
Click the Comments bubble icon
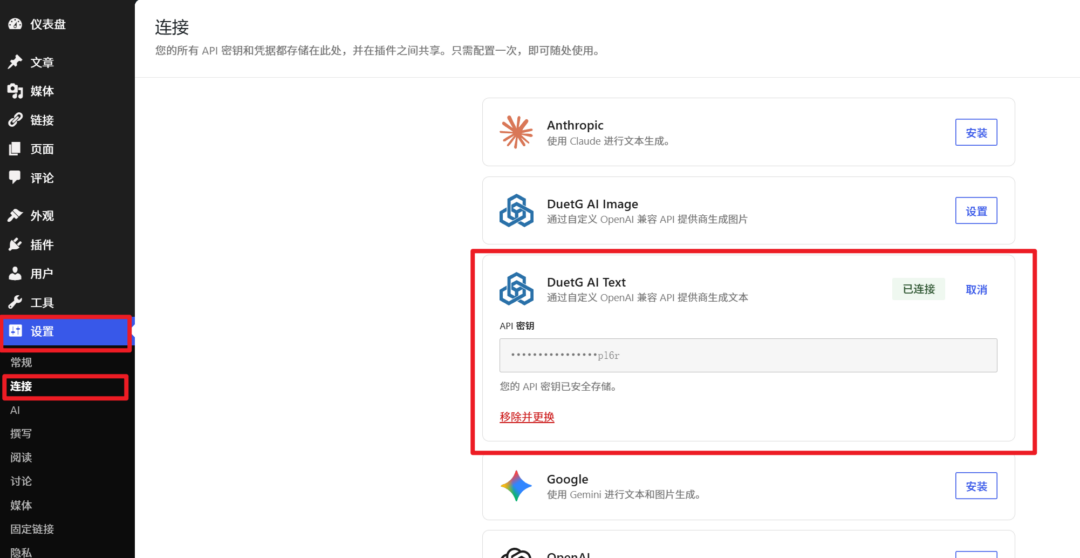pos(14,178)
